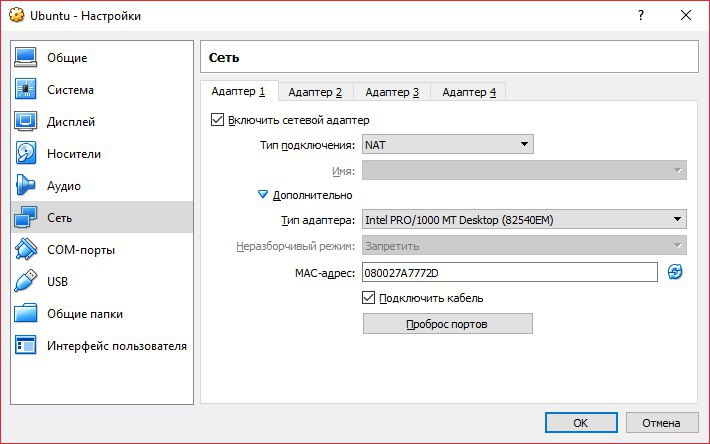Expand the Тип адаптера Intel PRO/1000 dropdown
The image size is (710, 444).
pyautogui.click(x=524, y=220)
